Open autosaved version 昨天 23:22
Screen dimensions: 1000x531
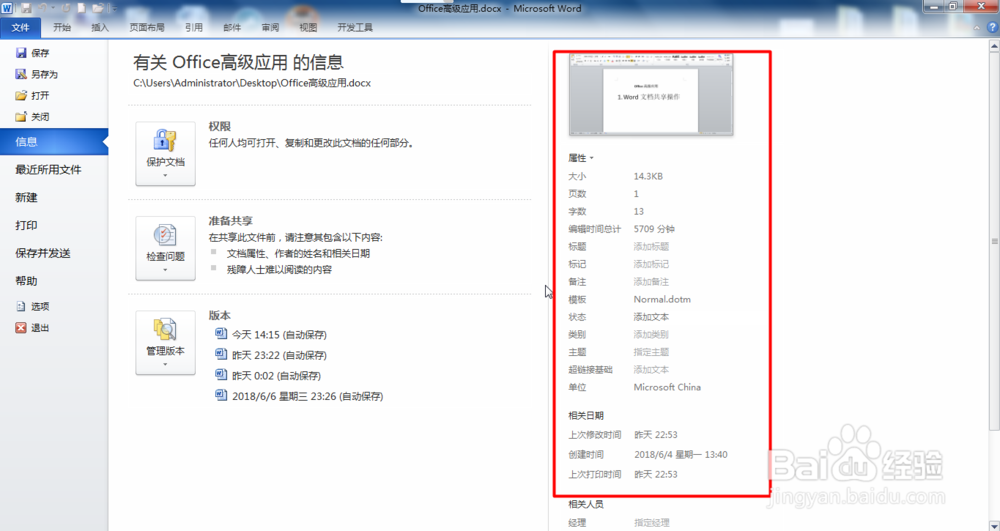271,355
